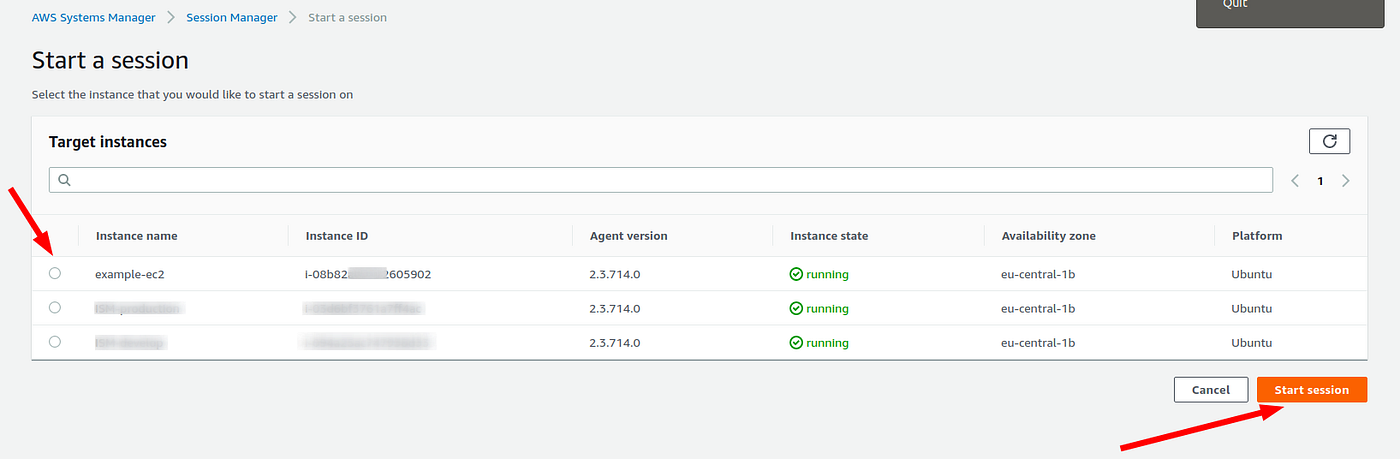Select page 1 in pagination
The height and width of the screenshot is (459, 1400).
[x=1320, y=181]
